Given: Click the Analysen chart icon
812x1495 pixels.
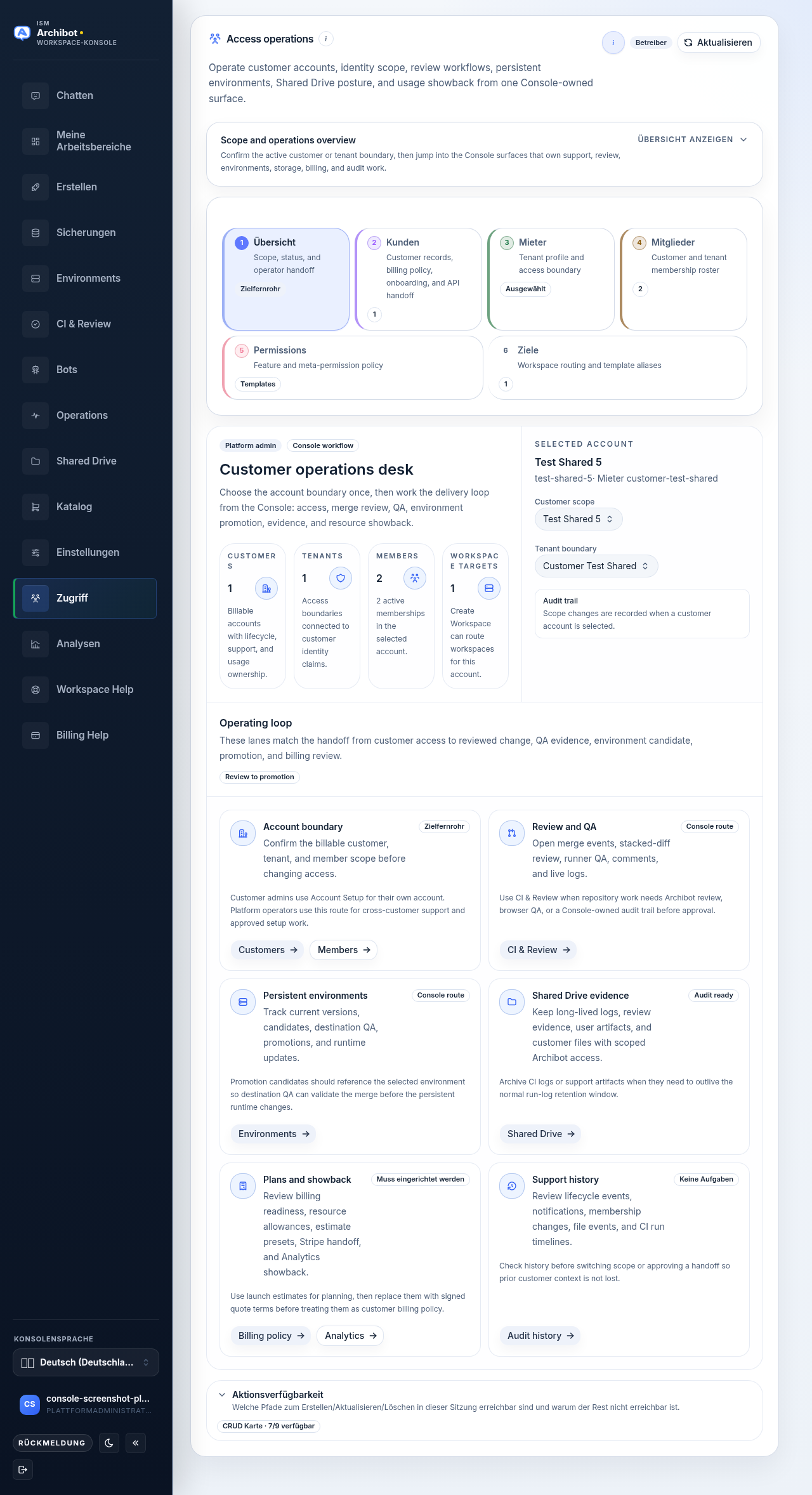Looking at the screenshot, I should 36,644.
